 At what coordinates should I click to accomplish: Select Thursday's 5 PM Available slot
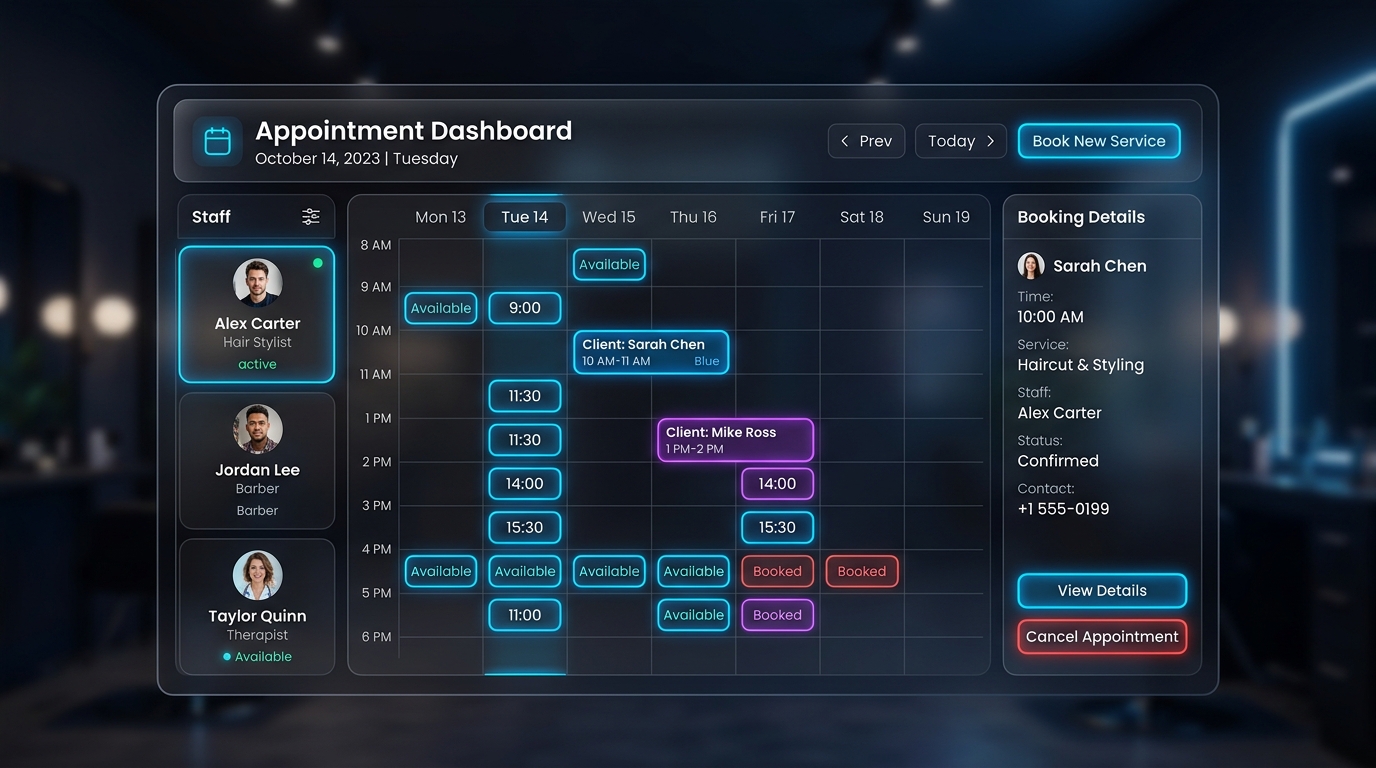(x=693, y=615)
